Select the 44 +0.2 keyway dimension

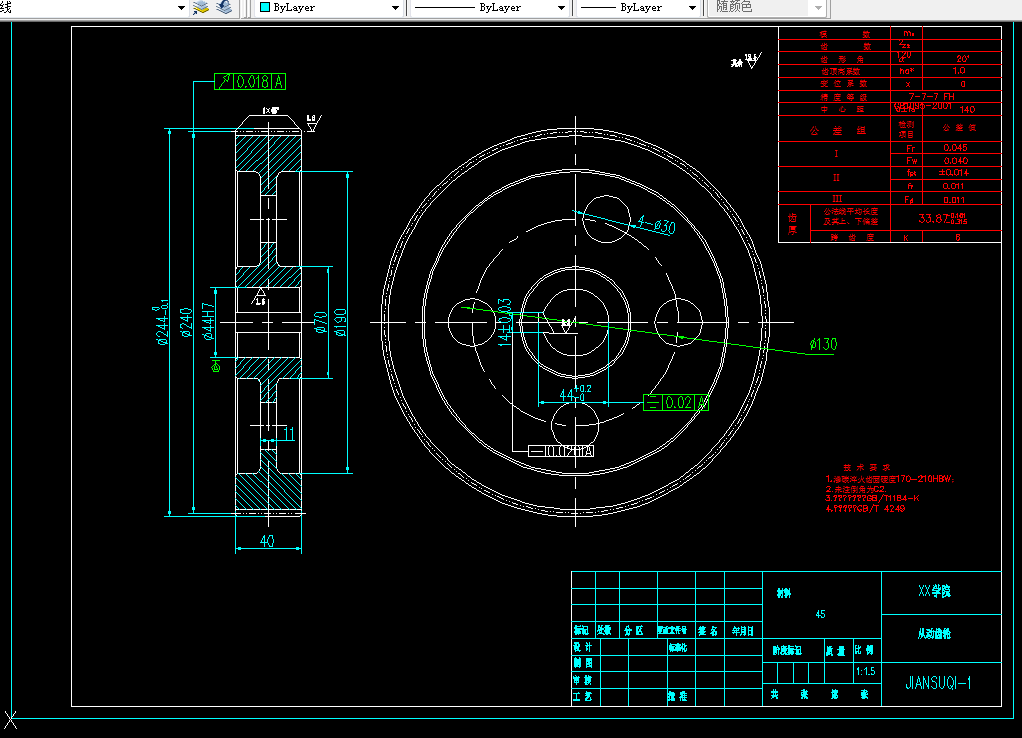(575, 393)
